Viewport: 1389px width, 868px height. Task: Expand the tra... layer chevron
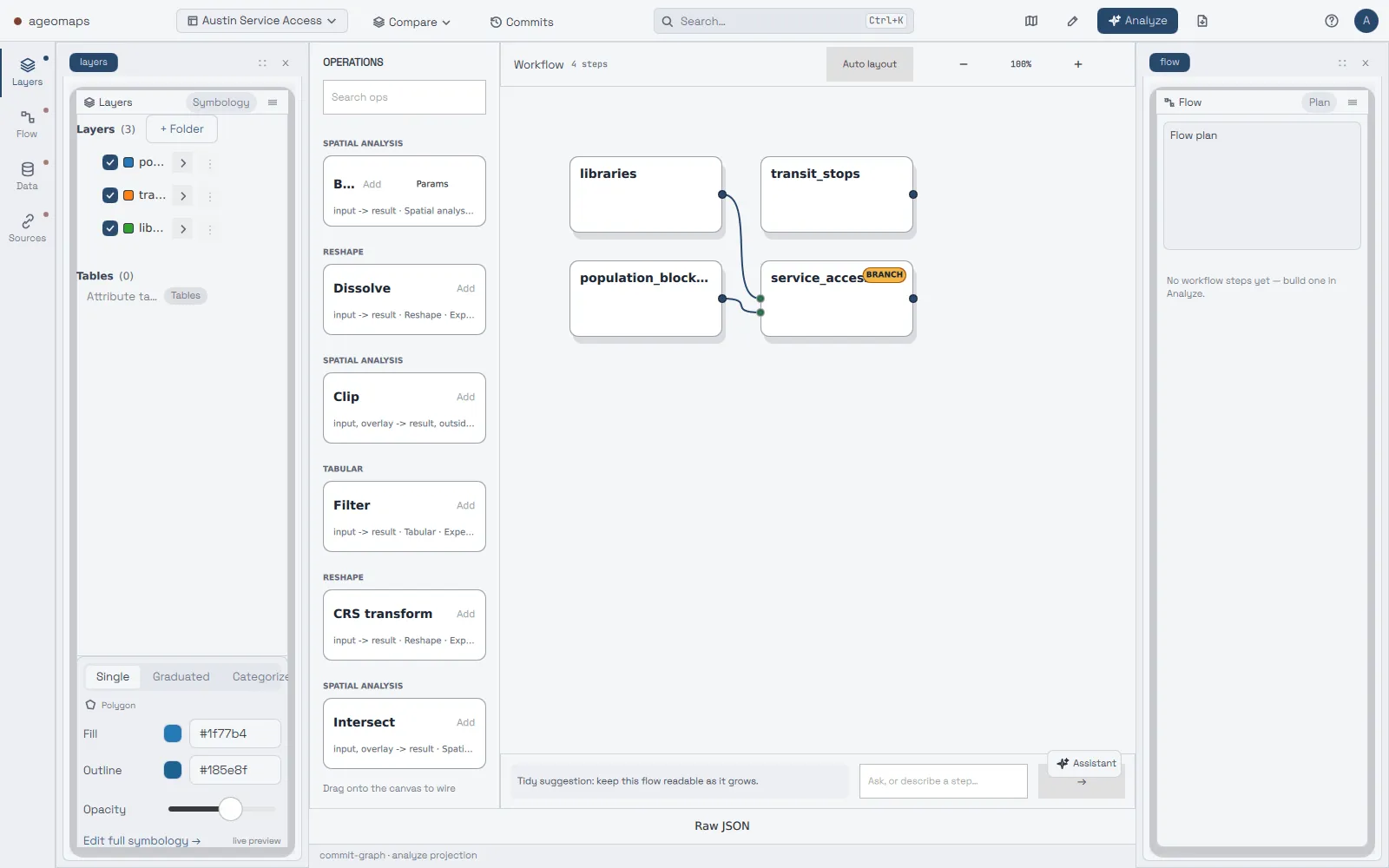[183, 195]
